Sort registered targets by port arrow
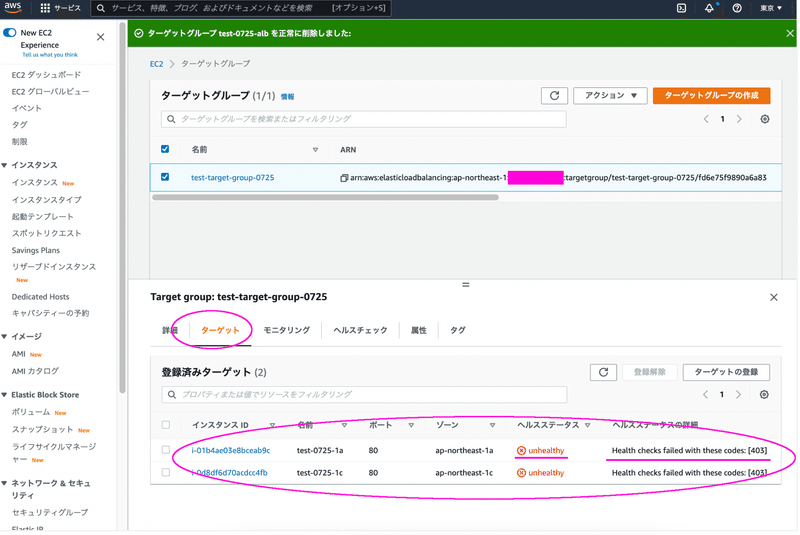Image resolution: width=800 pixels, height=535 pixels. click(411, 425)
